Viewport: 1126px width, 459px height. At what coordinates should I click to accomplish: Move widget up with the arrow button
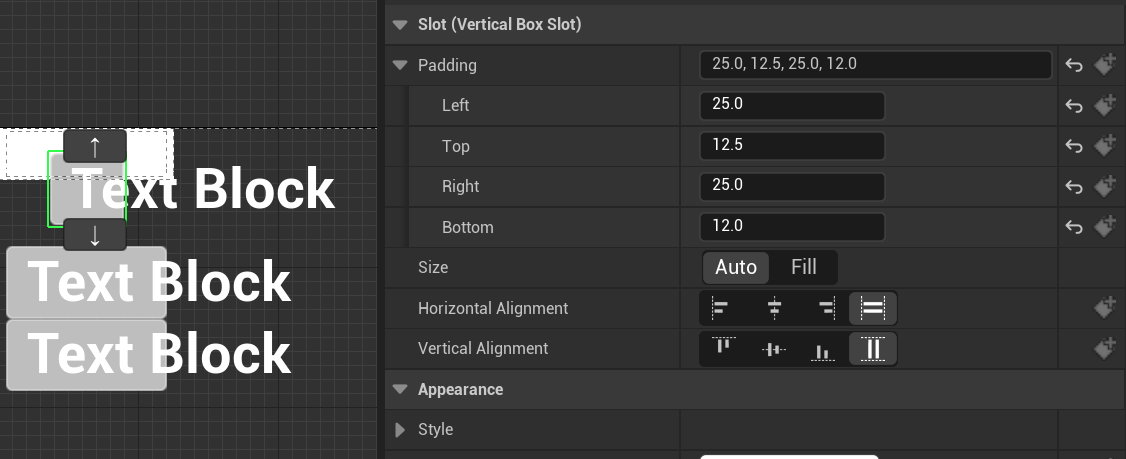(x=95, y=146)
